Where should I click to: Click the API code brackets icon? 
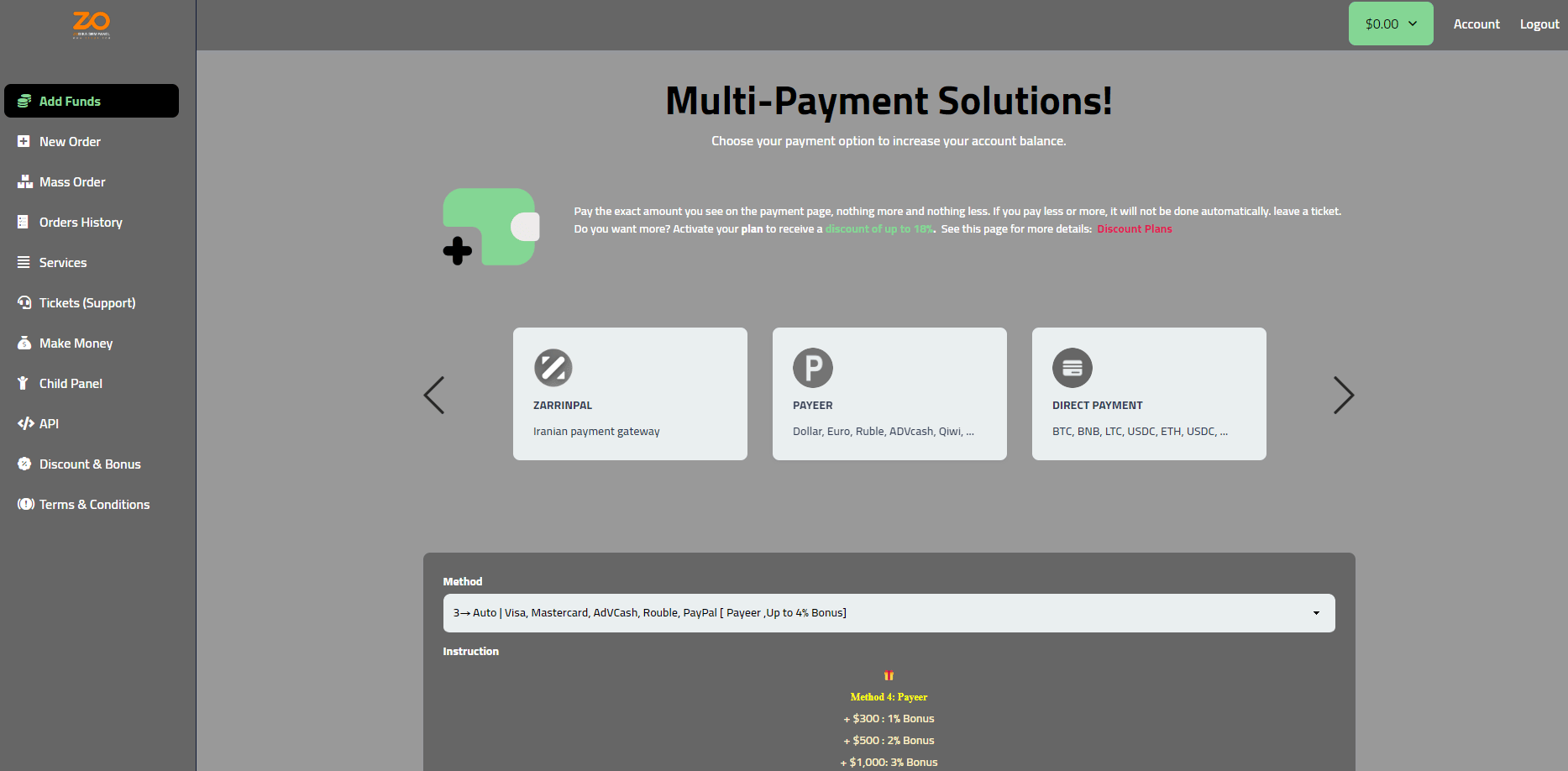tap(25, 423)
